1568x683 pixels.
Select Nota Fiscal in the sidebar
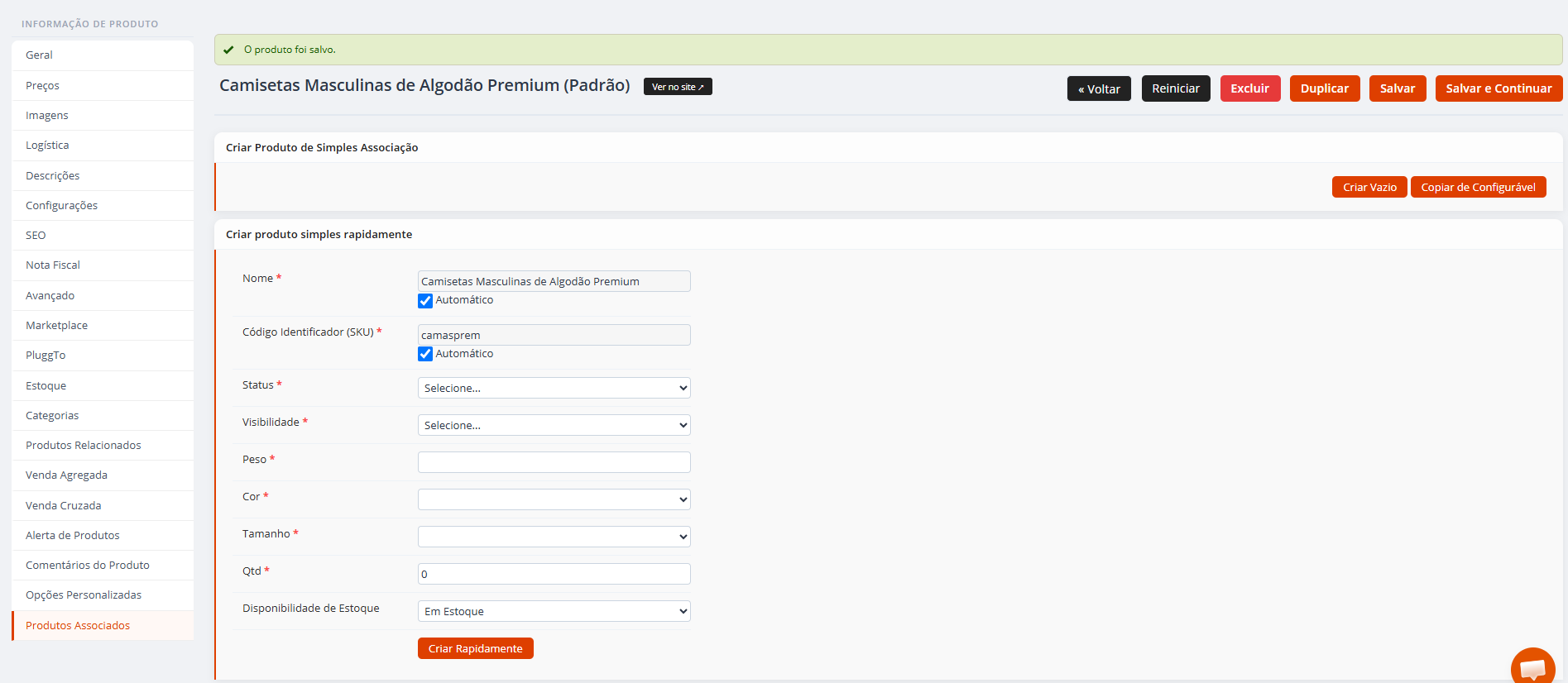(103, 265)
